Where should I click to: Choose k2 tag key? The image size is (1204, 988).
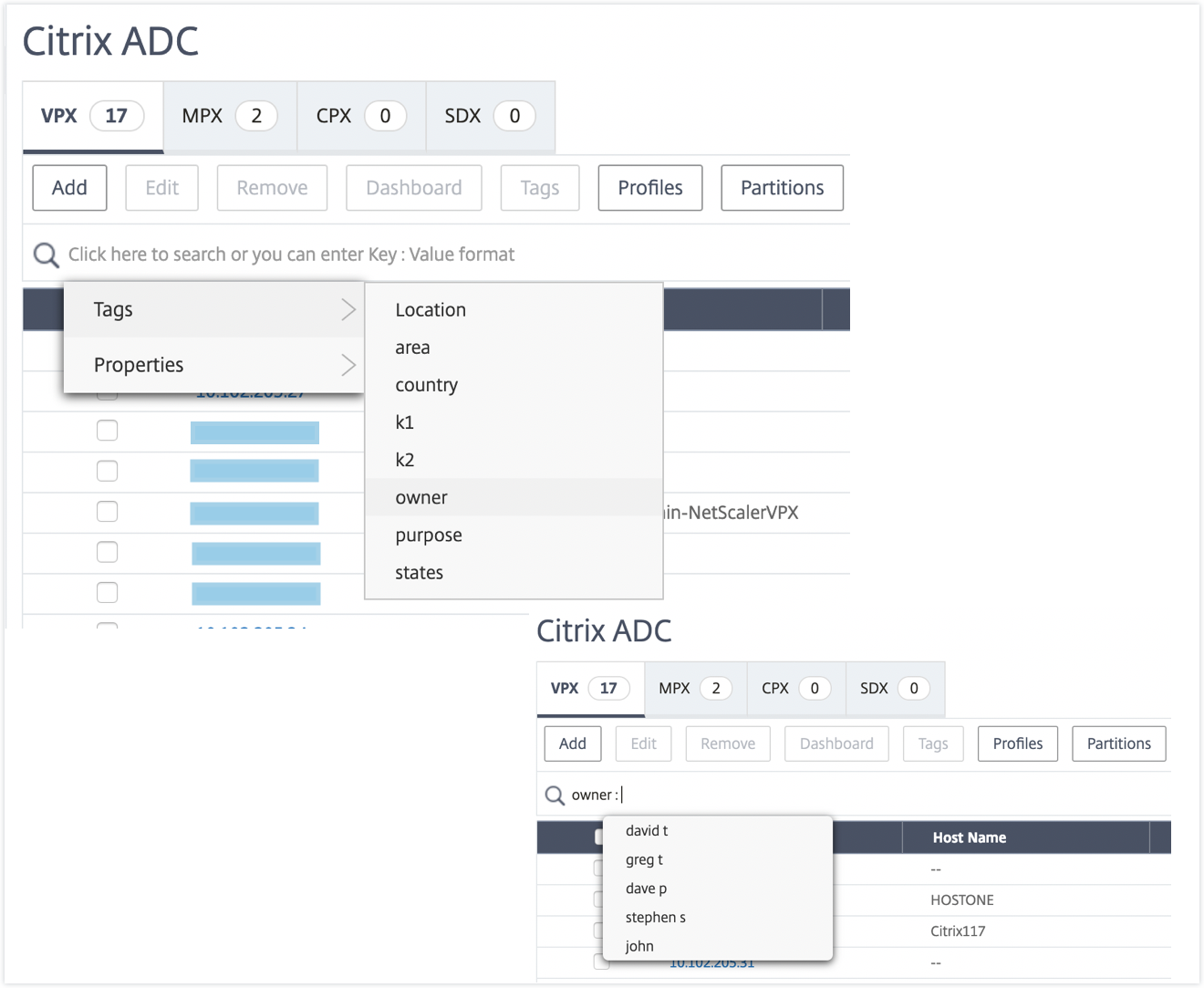tap(514, 460)
